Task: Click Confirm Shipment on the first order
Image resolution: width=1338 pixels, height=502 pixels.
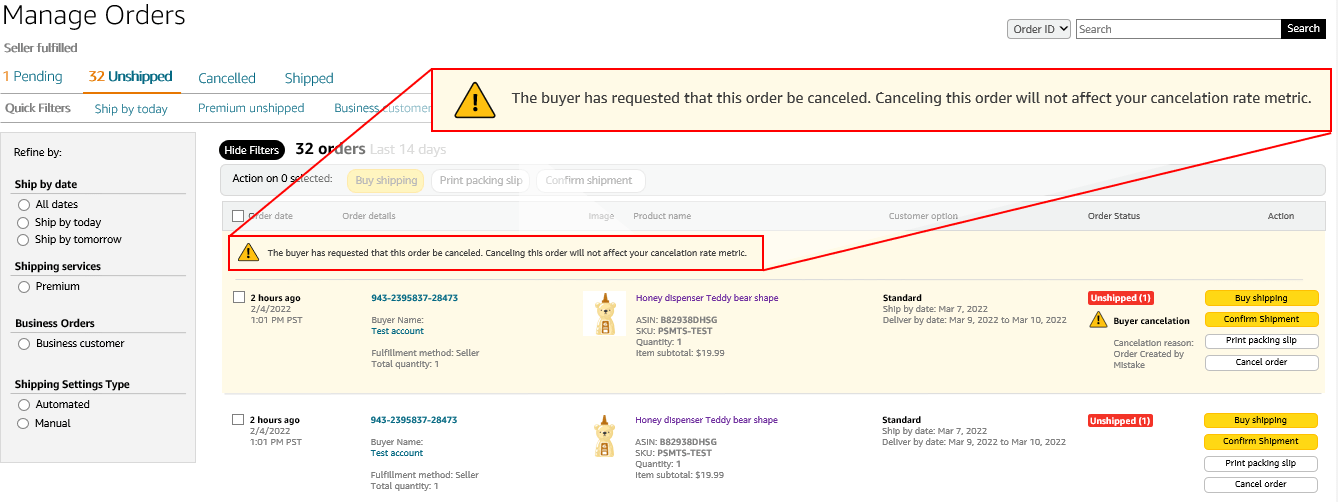Action: (1261, 320)
